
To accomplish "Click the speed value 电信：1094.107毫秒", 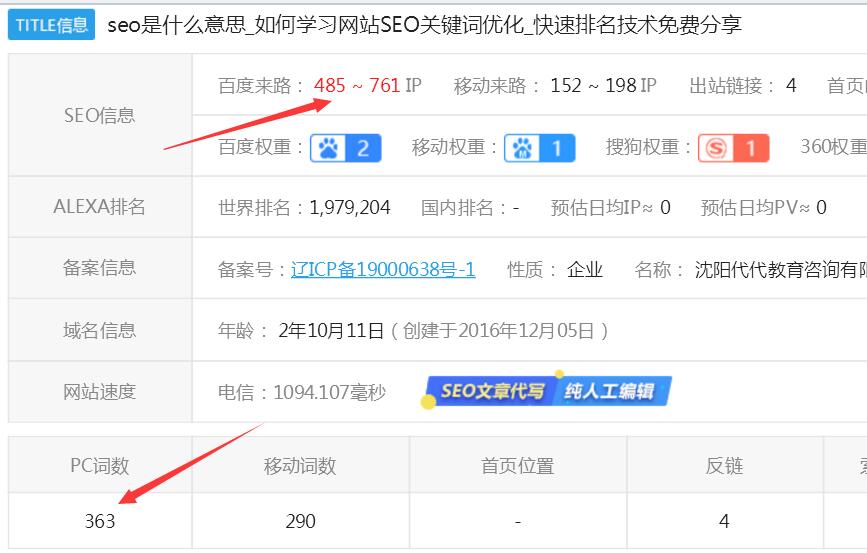I will pyautogui.click(x=302, y=392).
